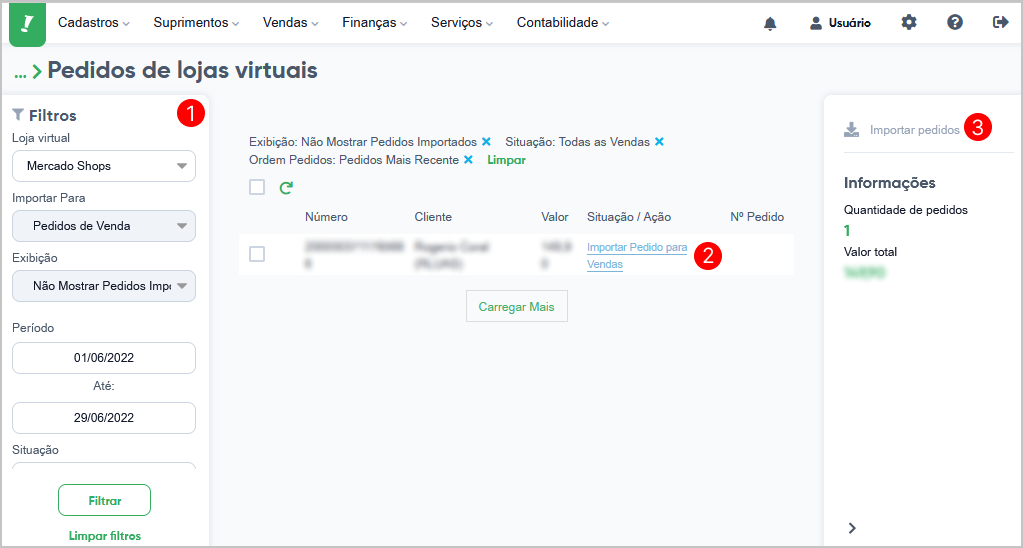Click the green refresh orders icon

286,188
